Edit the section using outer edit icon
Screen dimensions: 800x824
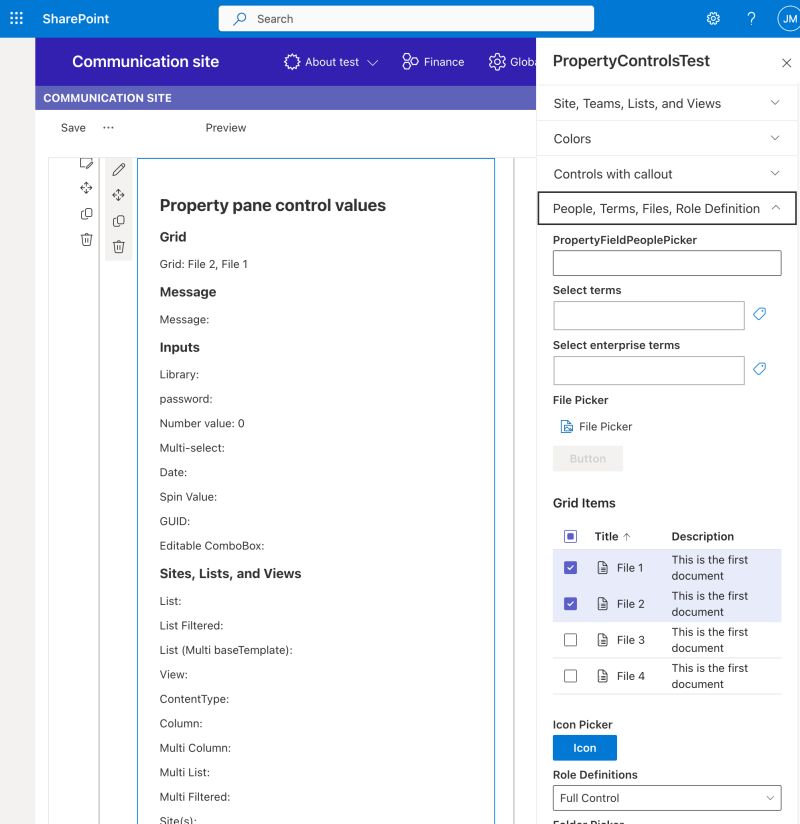click(x=86, y=162)
